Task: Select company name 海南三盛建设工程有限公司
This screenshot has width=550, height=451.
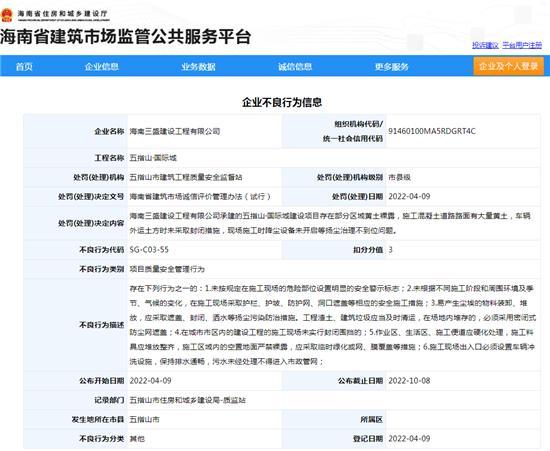Action: pos(175,132)
